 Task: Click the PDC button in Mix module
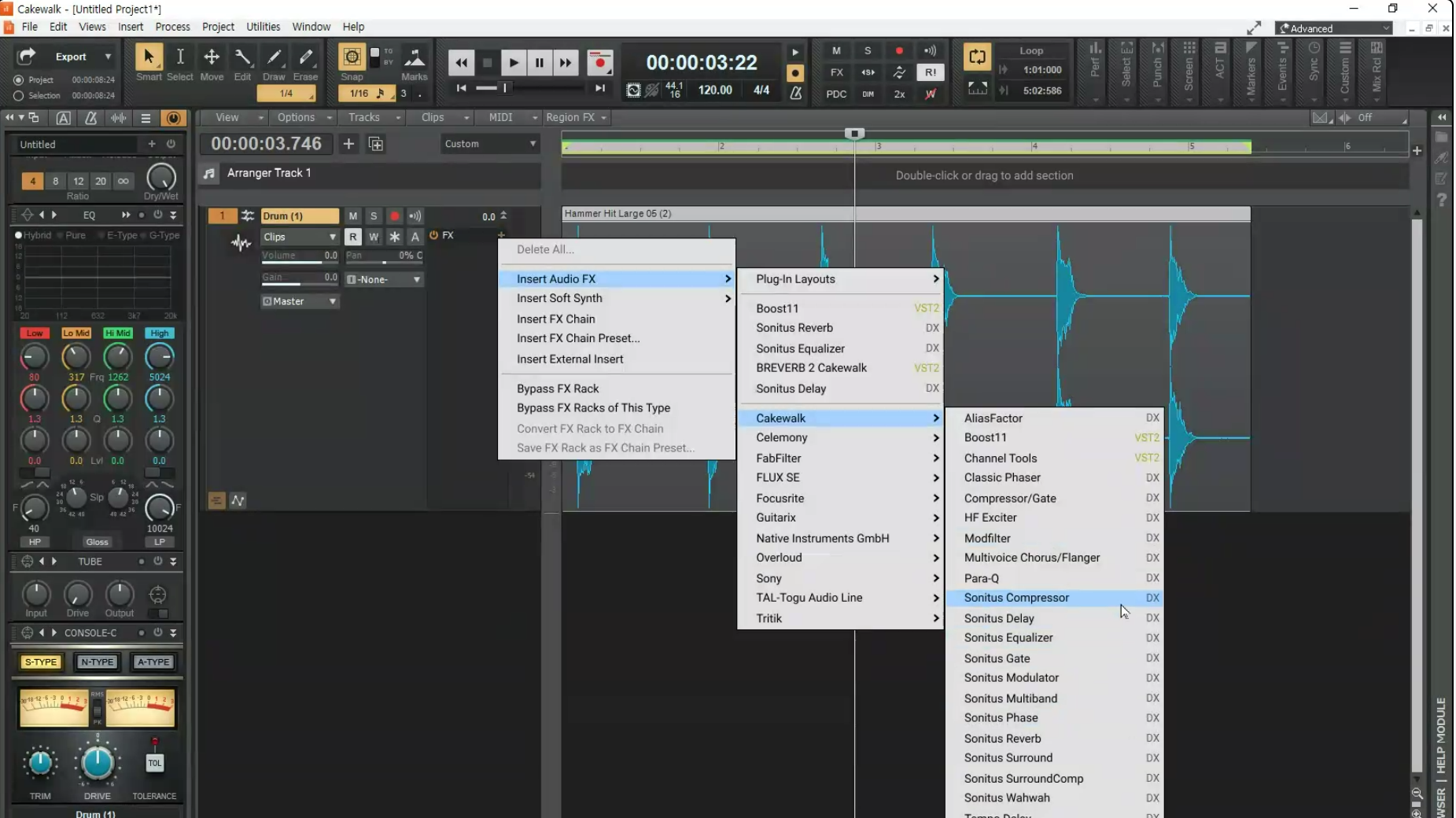[836, 94]
